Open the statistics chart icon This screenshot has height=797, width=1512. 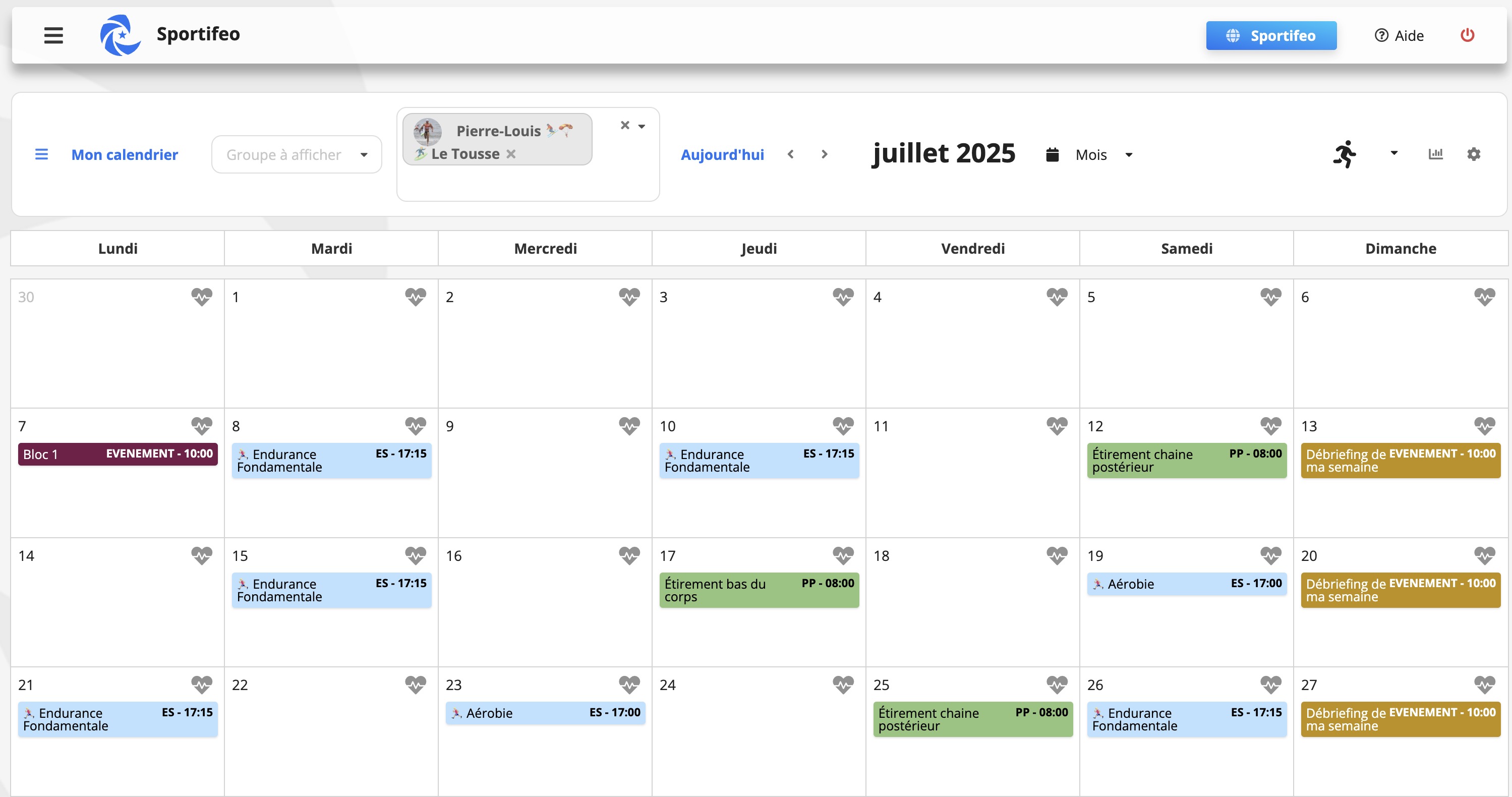point(1435,154)
